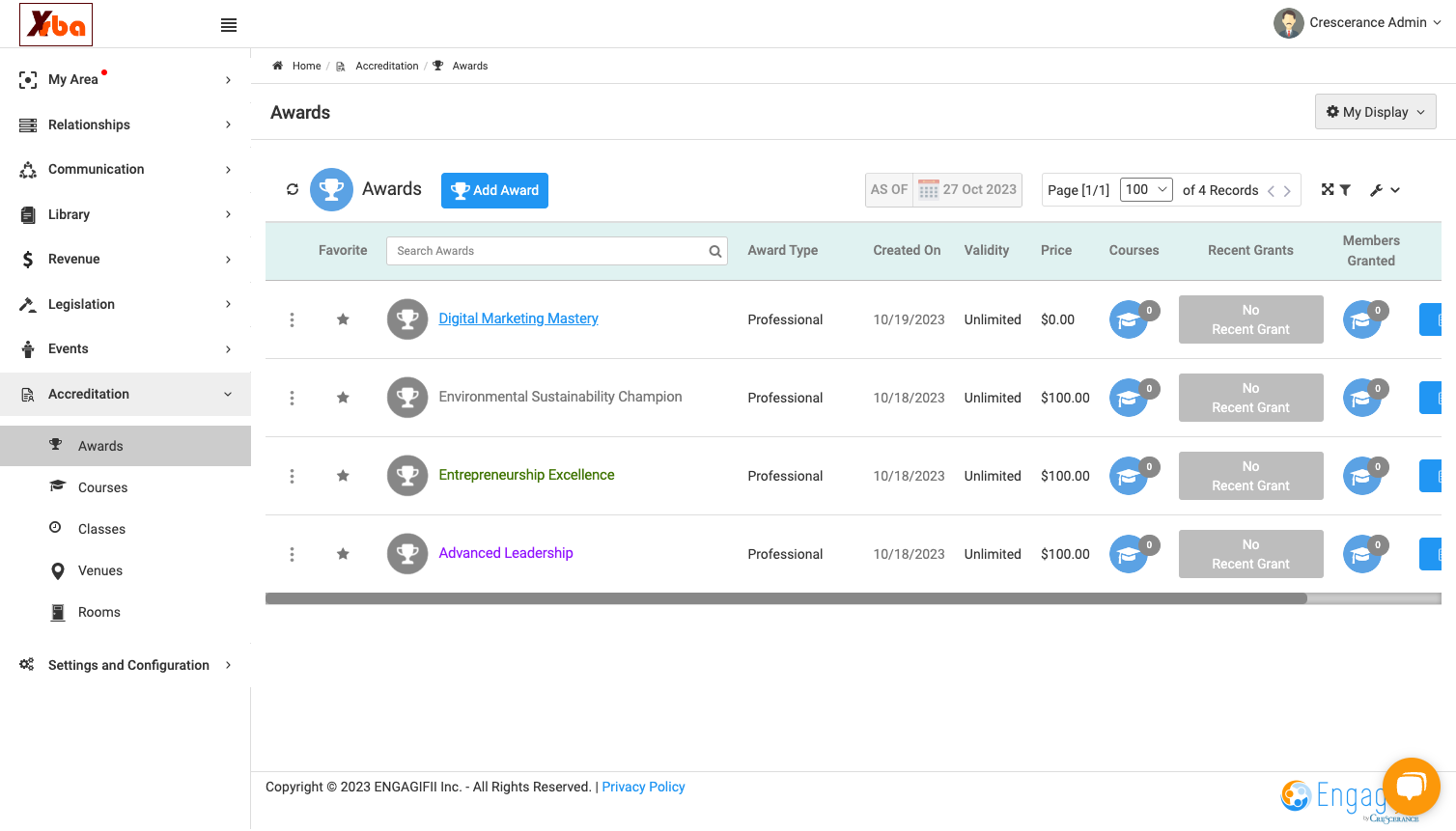Viewport: 1456px width, 831px height.
Task: Favorite Environmental Sustainability Champion with star
Action: click(343, 398)
